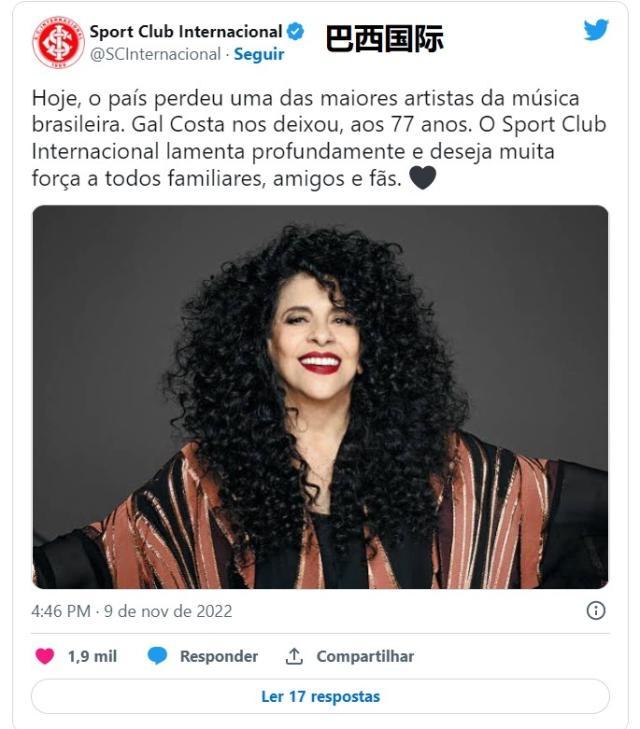
Task: Open the Gal Costa photo
Action: (x=320, y=397)
